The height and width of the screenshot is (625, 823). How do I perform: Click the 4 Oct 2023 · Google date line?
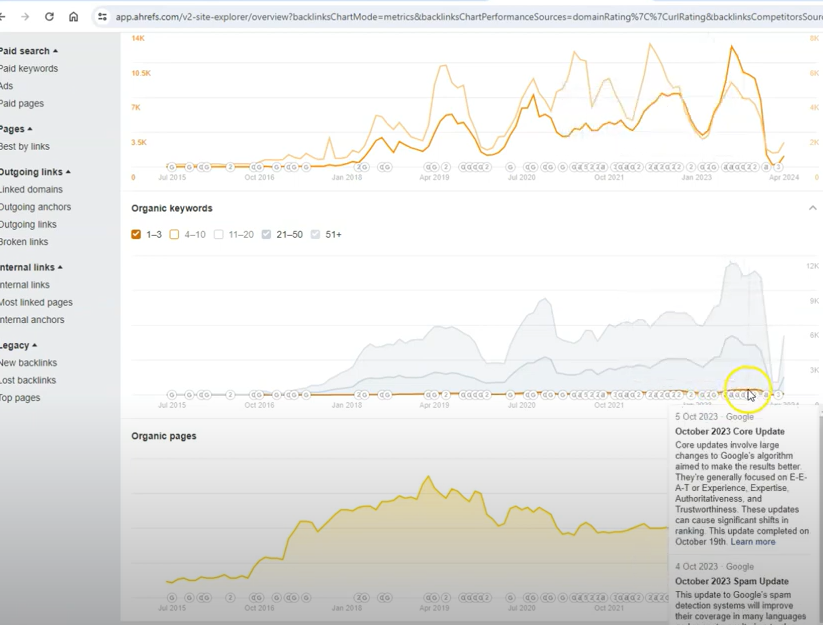714,567
